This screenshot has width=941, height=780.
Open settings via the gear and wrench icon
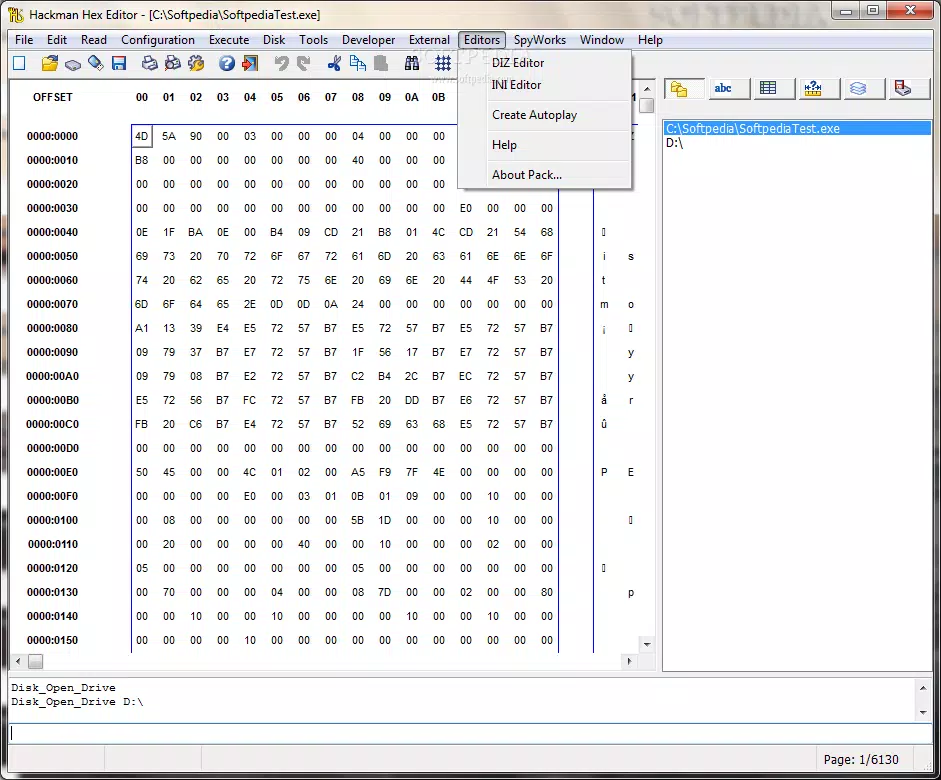click(x=196, y=63)
